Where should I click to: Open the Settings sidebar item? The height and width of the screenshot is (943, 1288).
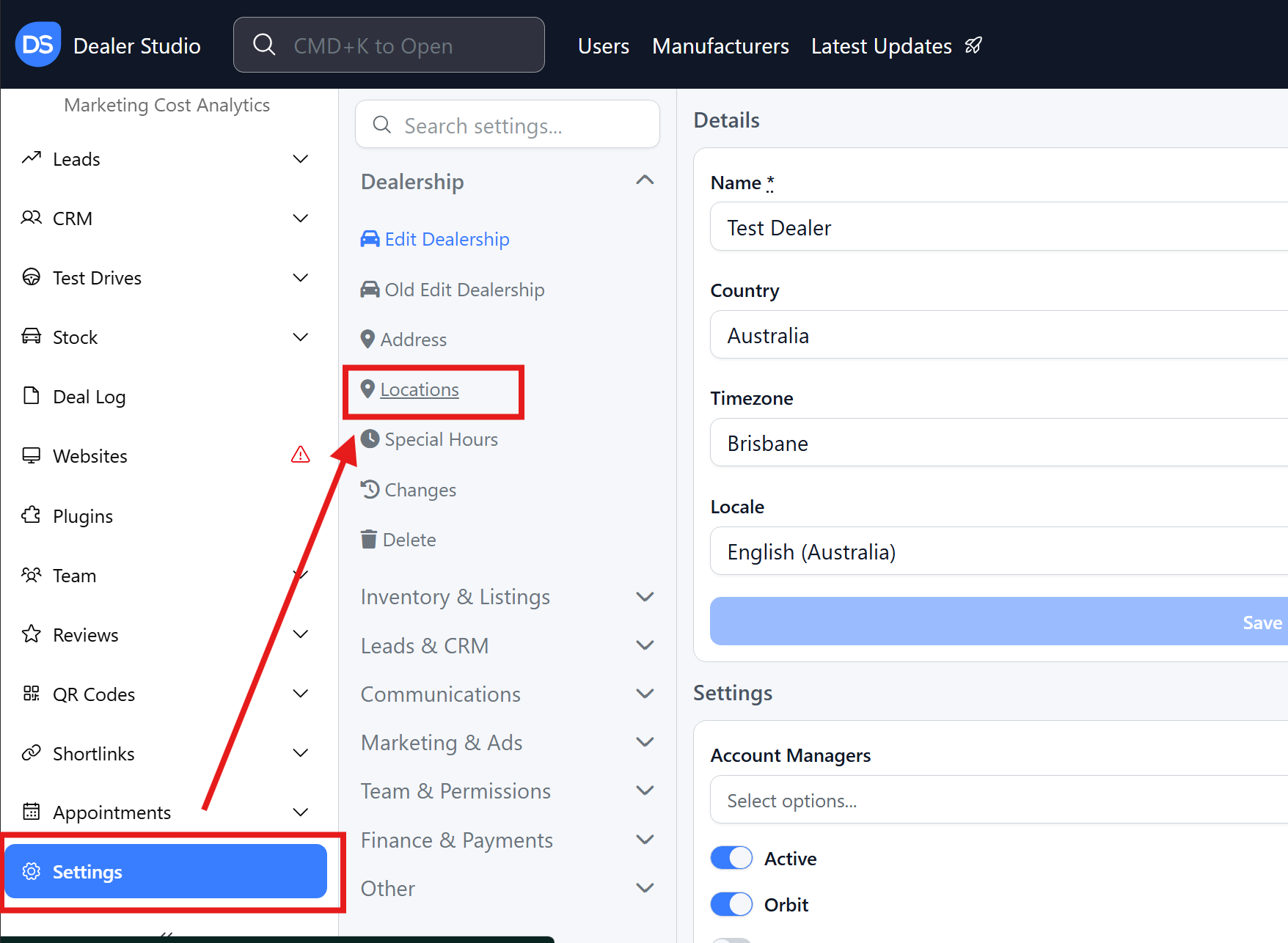(166, 871)
